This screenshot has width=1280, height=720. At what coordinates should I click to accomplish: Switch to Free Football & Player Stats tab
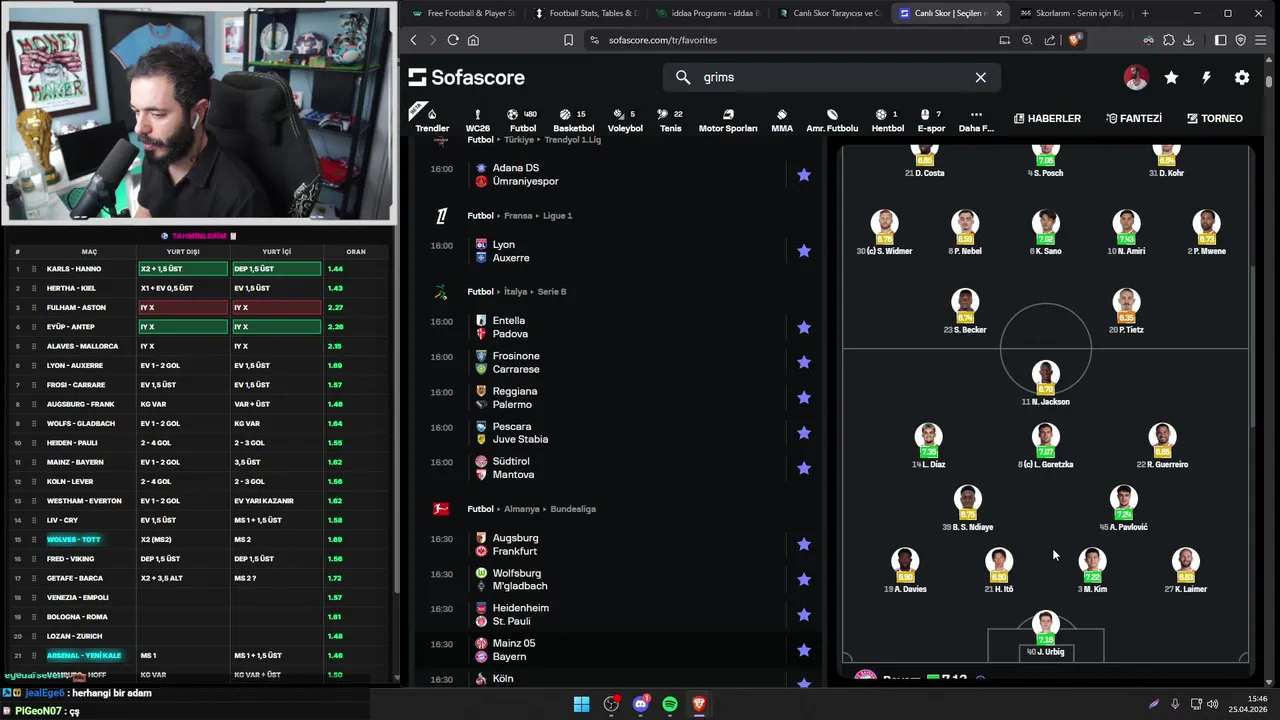(x=462, y=13)
